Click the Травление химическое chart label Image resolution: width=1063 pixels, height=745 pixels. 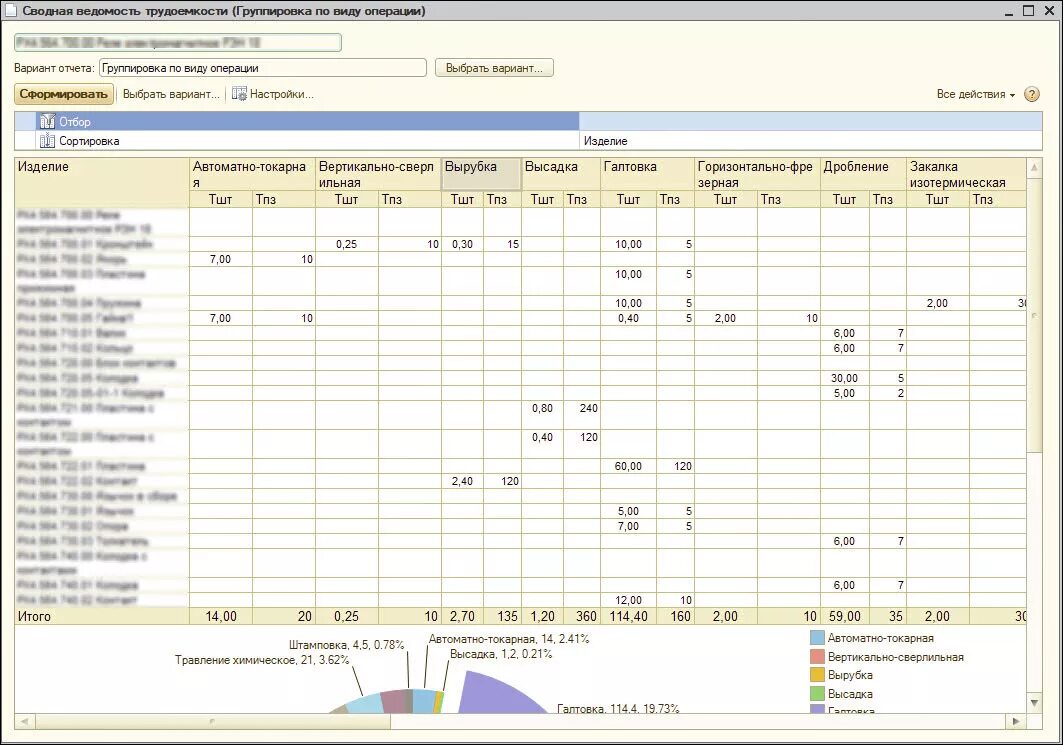point(262,660)
